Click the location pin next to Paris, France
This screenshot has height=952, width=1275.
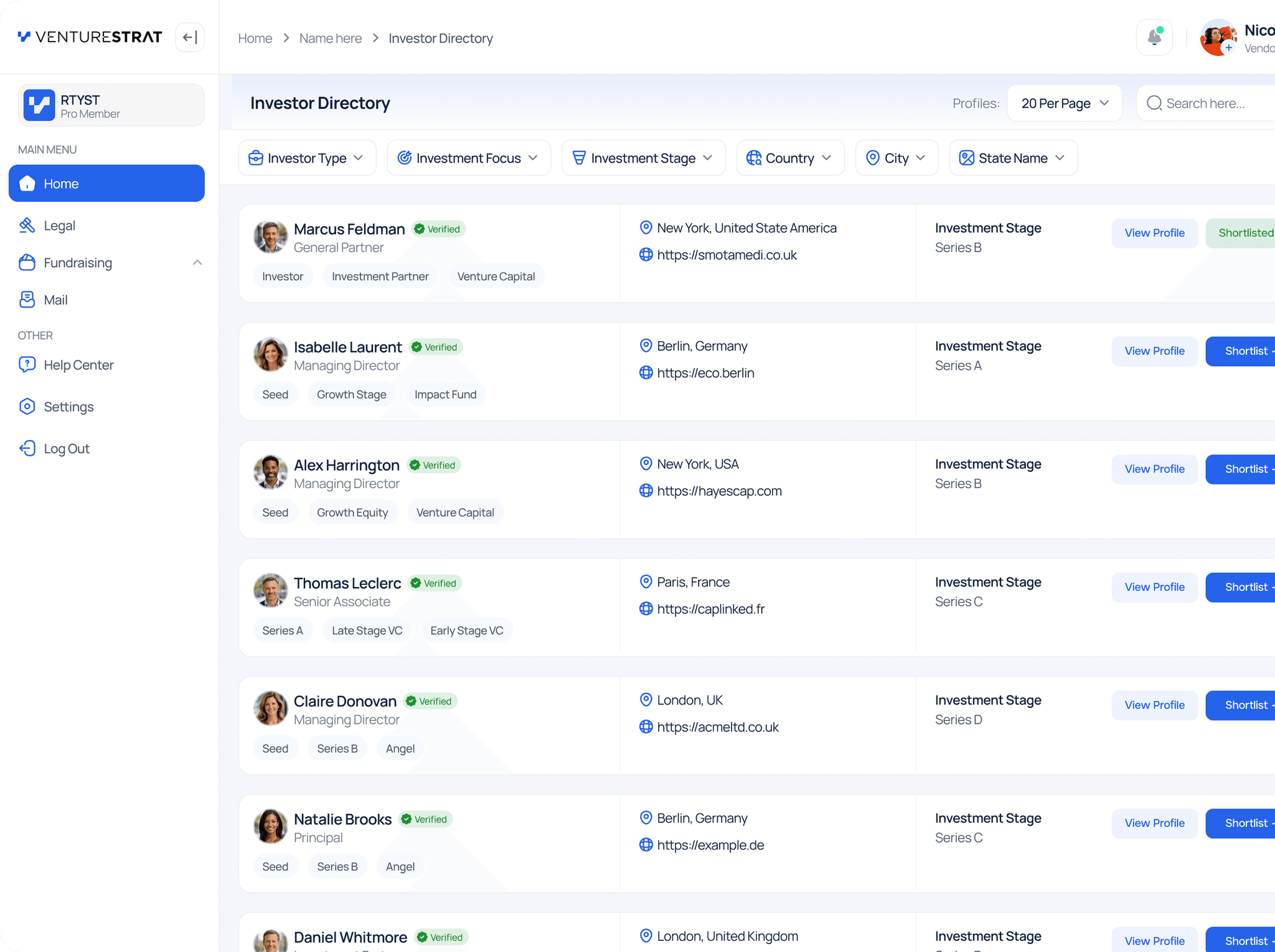coord(646,582)
